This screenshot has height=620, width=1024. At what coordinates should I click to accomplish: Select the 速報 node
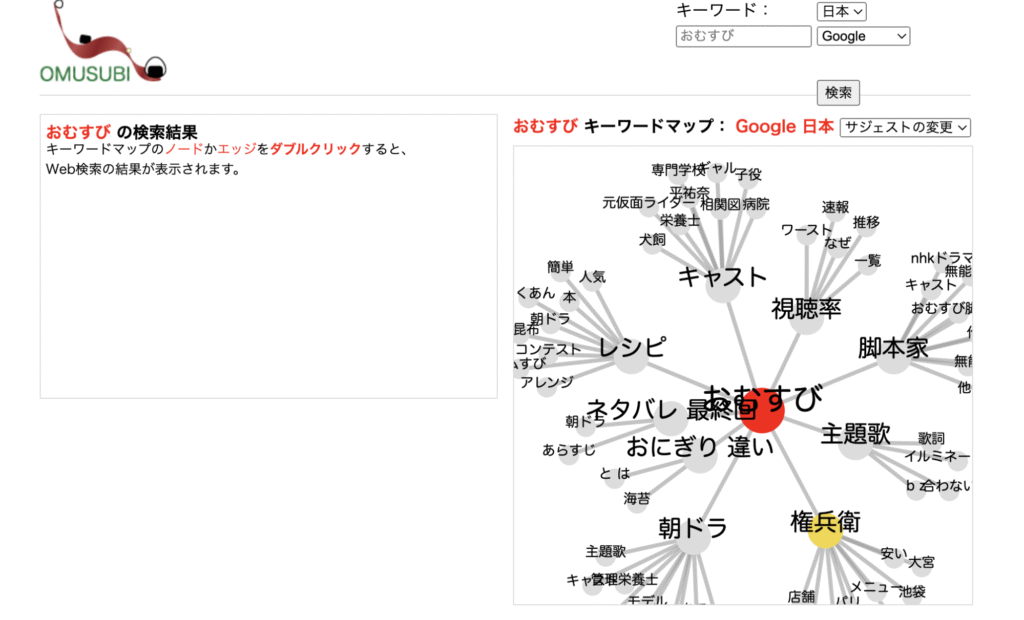(x=835, y=208)
